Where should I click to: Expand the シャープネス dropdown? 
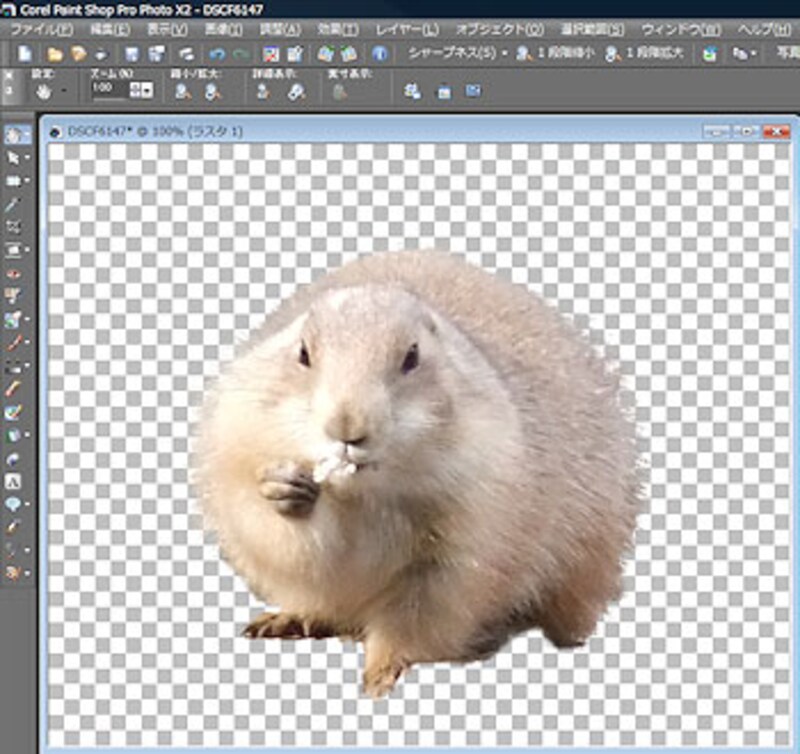tap(504, 54)
